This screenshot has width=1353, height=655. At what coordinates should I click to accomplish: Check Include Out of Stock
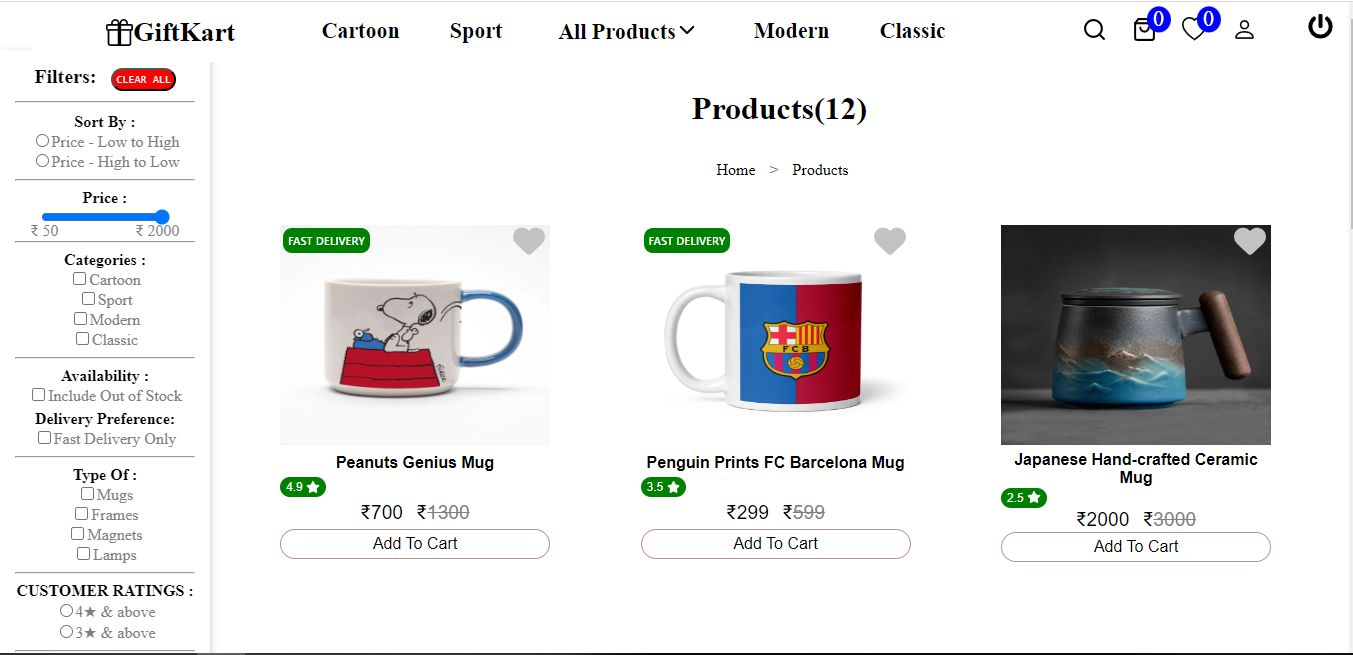pyautogui.click(x=38, y=394)
